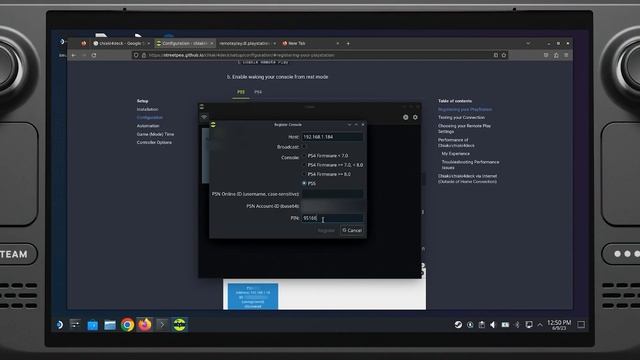This screenshot has width=640, height=360.
Task: Jump to Choosing your Remote Play Settings
Action: [x=464, y=129]
